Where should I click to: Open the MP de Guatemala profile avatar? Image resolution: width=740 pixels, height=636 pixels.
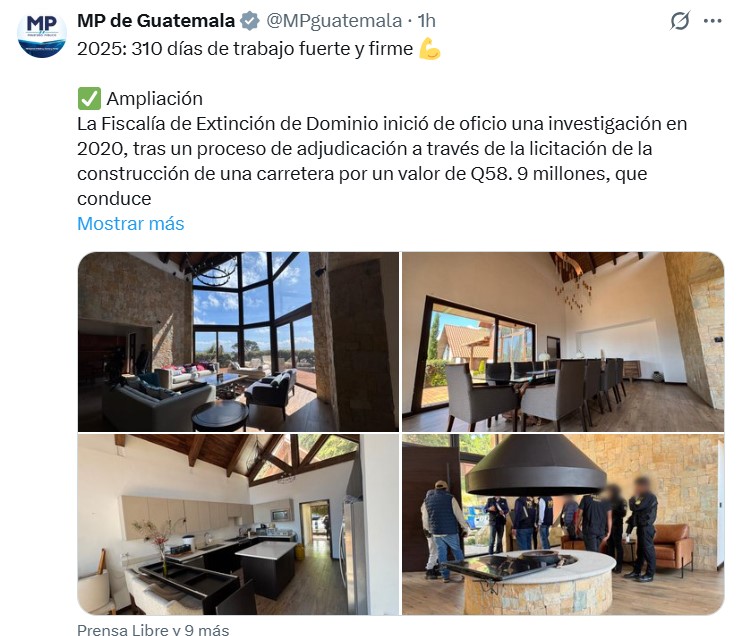[42, 33]
